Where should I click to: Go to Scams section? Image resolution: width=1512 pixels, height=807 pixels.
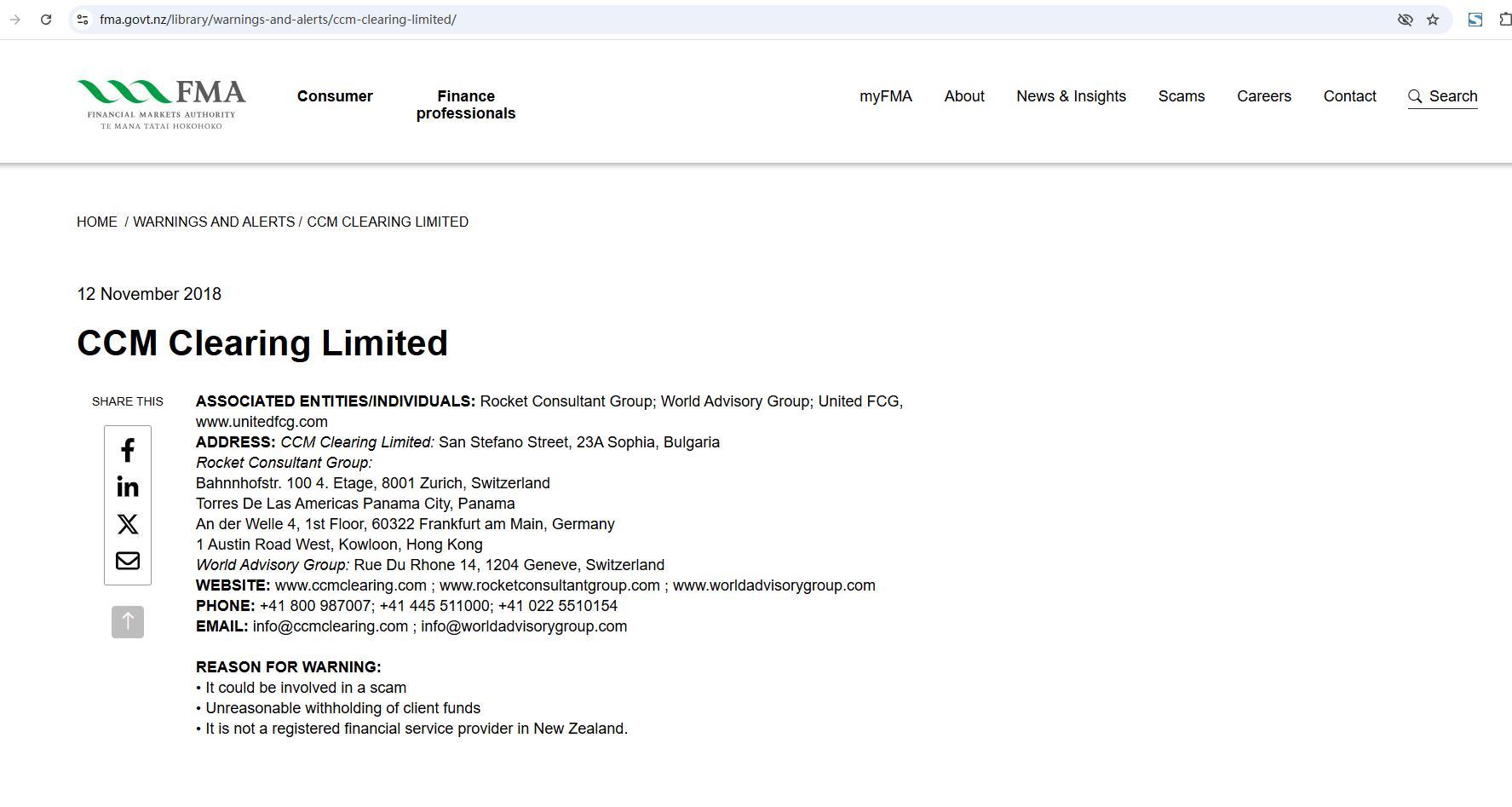(x=1181, y=96)
